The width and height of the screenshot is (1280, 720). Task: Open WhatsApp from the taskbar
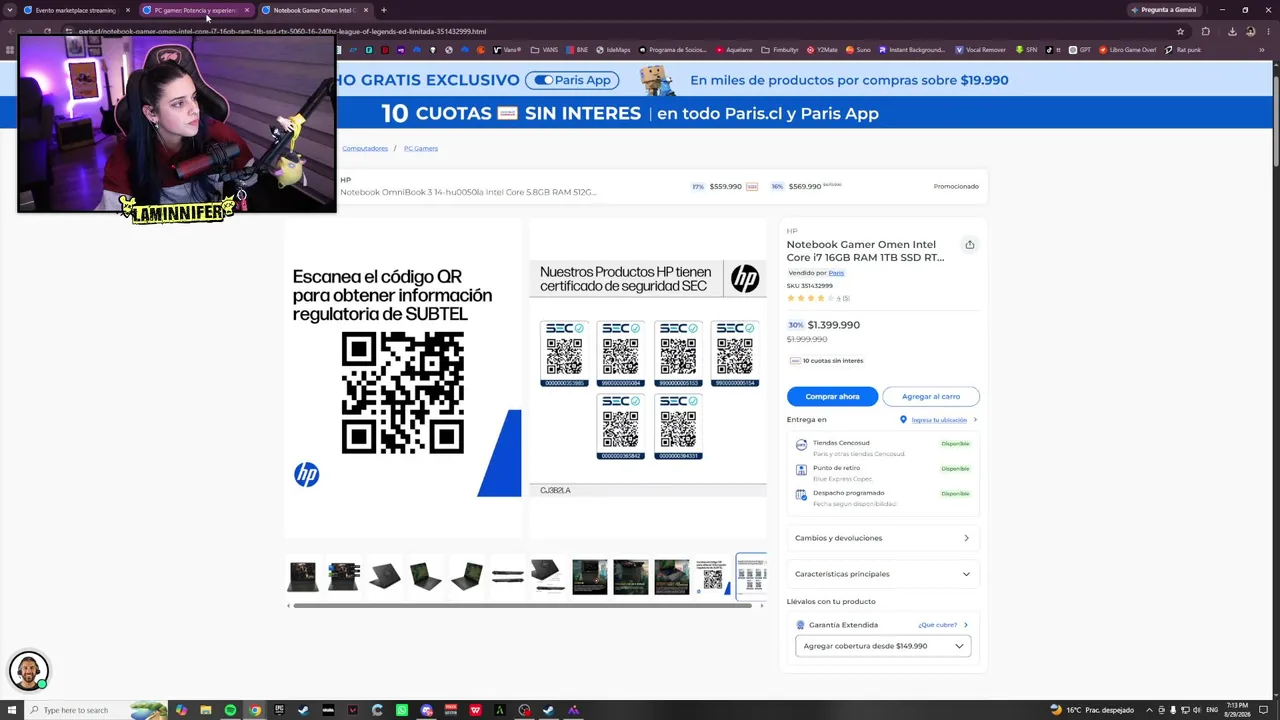click(402, 710)
